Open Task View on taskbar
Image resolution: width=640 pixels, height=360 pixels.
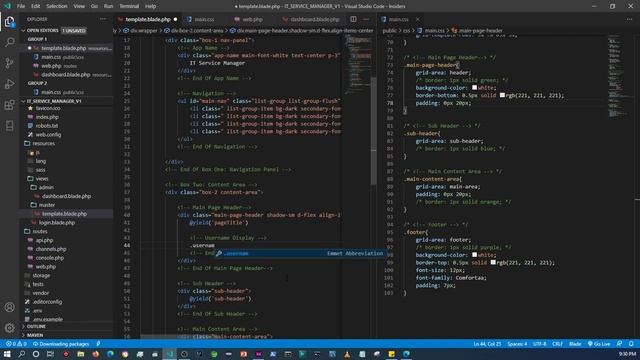[x=50, y=354]
